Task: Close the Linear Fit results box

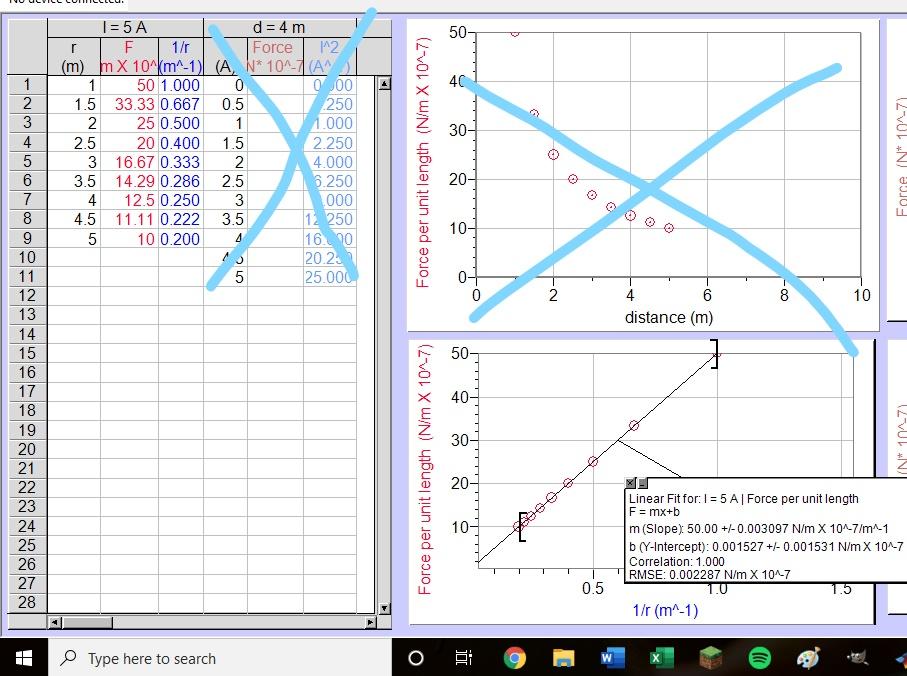Action: coord(630,483)
